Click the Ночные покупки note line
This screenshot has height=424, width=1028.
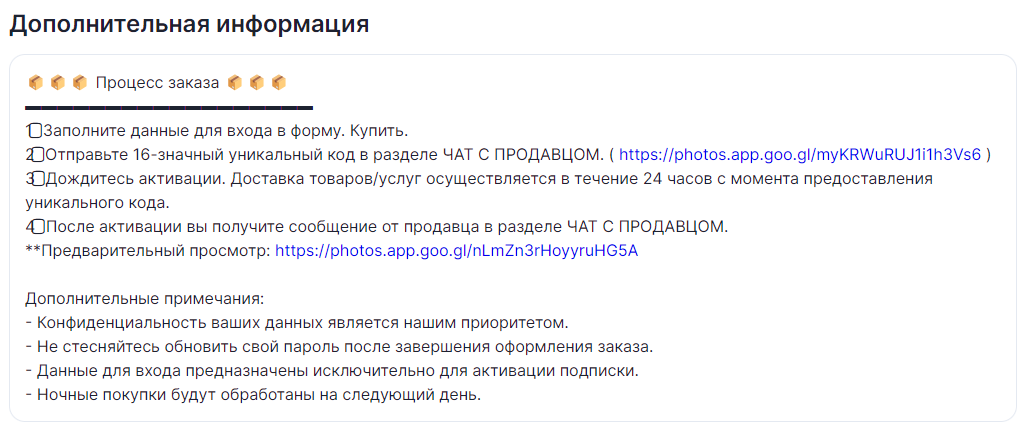254,395
